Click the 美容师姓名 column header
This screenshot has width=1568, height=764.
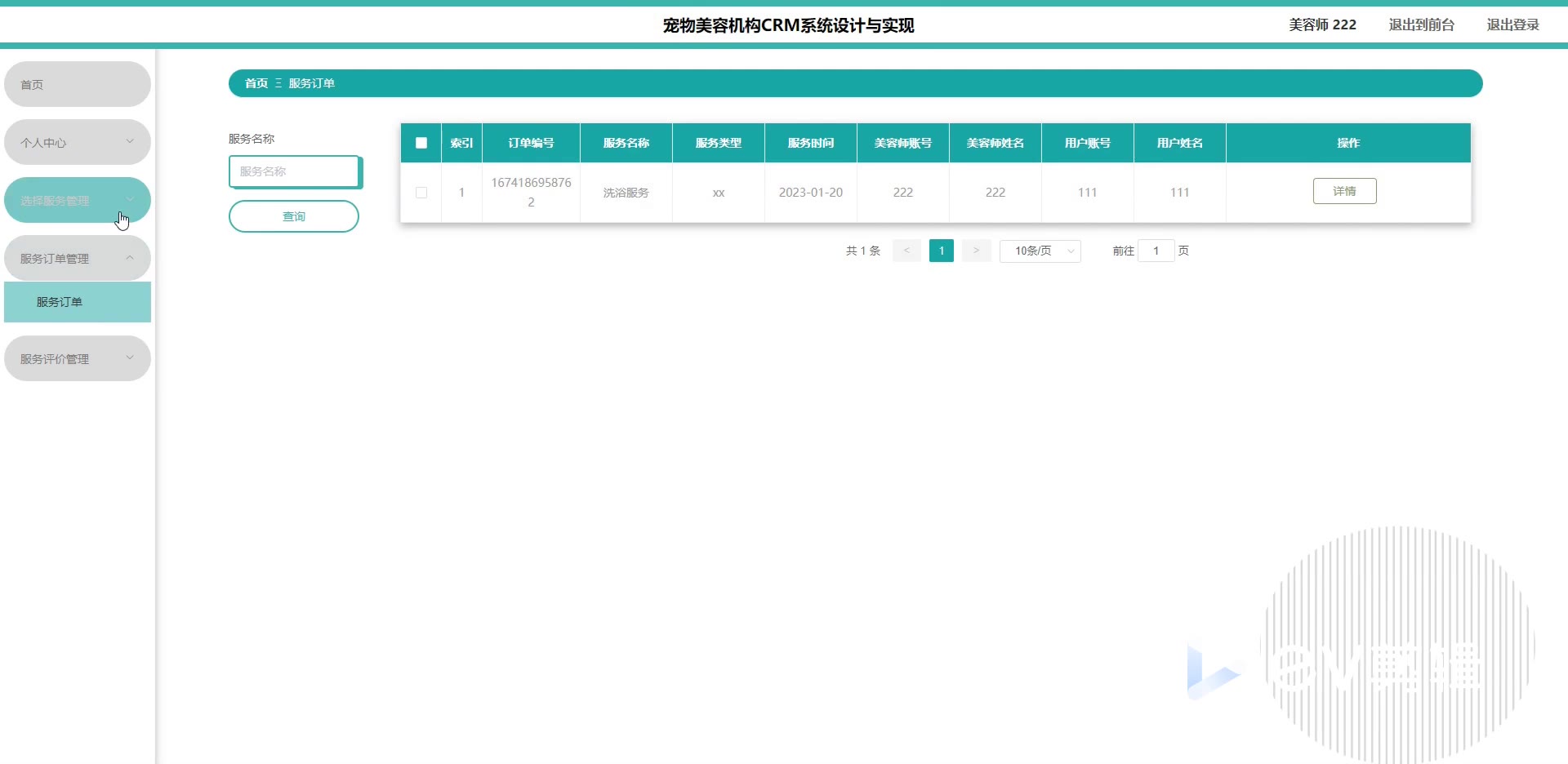pyautogui.click(x=996, y=143)
